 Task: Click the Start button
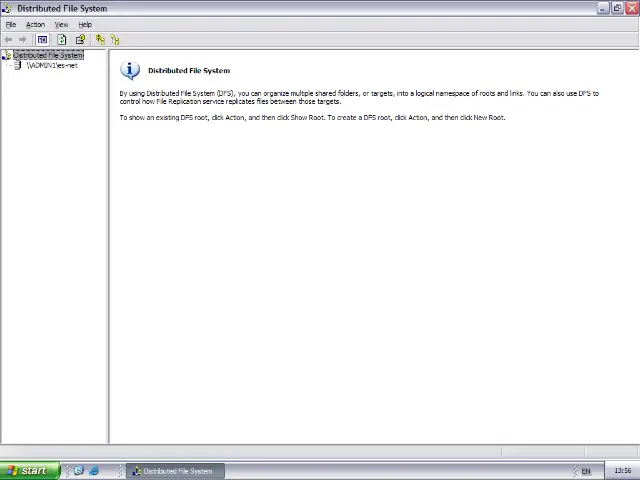[x=25, y=471]
